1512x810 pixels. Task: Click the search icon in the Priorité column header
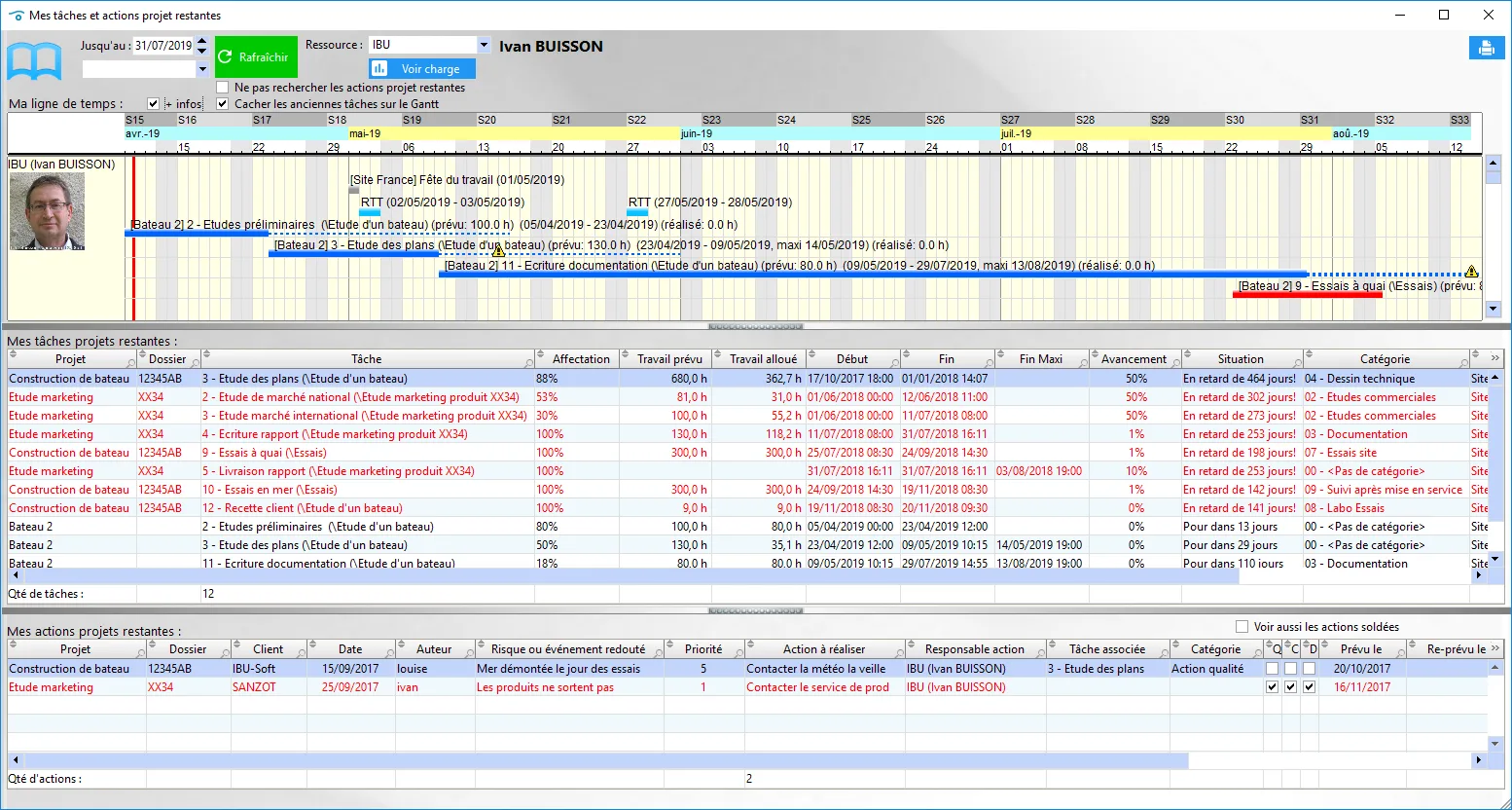[x=739, y=652]
